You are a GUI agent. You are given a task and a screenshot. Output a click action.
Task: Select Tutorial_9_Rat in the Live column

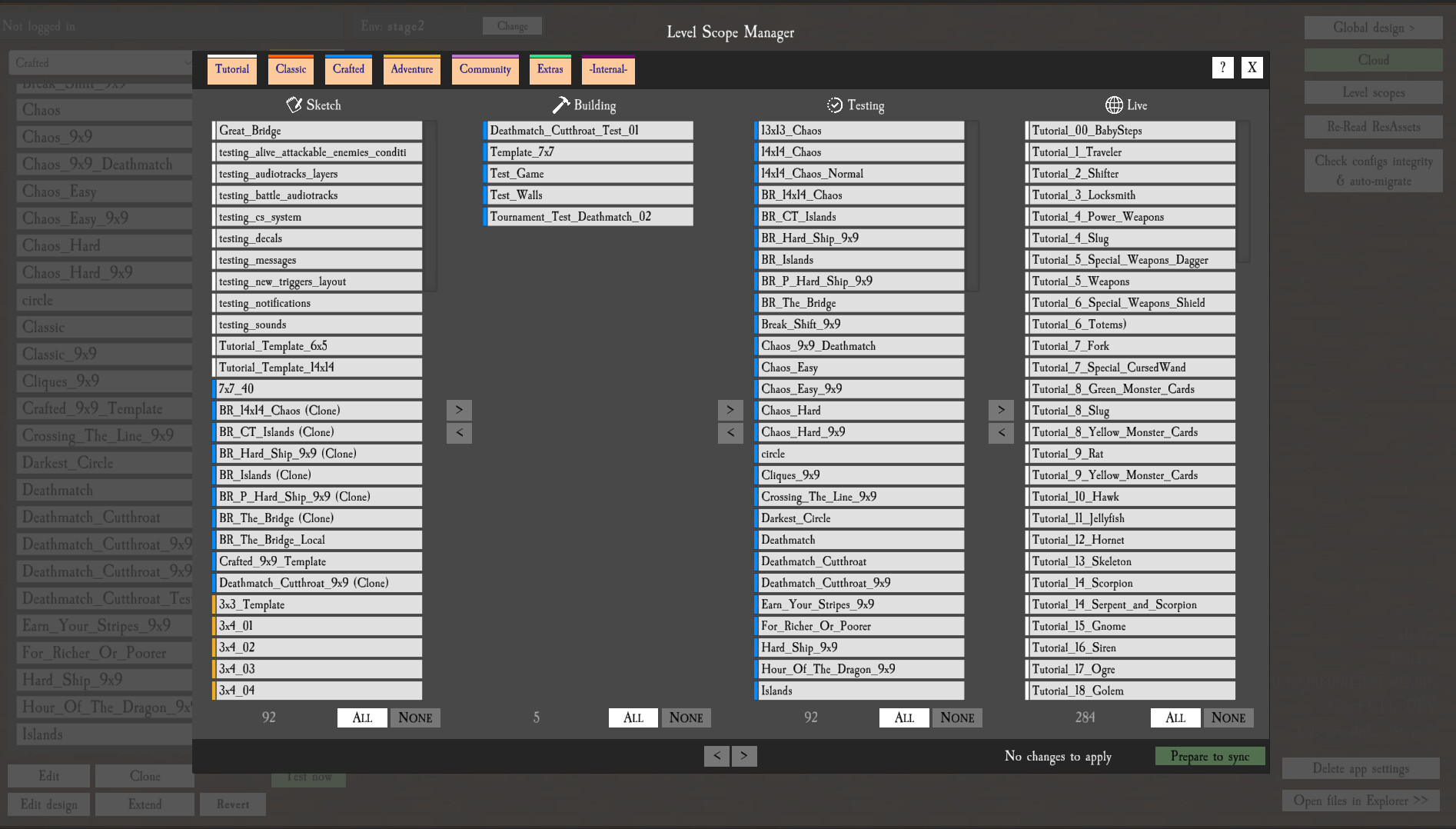(x=1130, y=454)
